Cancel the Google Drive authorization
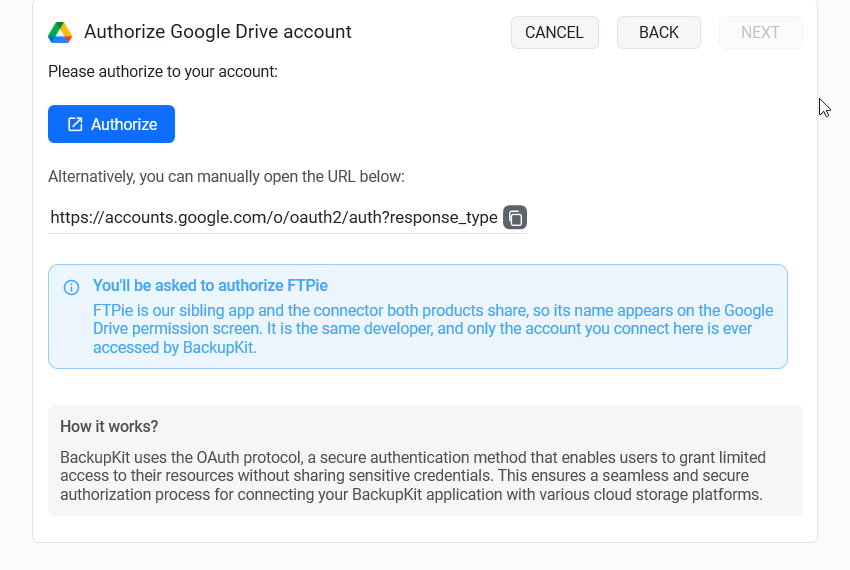The image size is (850, 570). [555, 33]
